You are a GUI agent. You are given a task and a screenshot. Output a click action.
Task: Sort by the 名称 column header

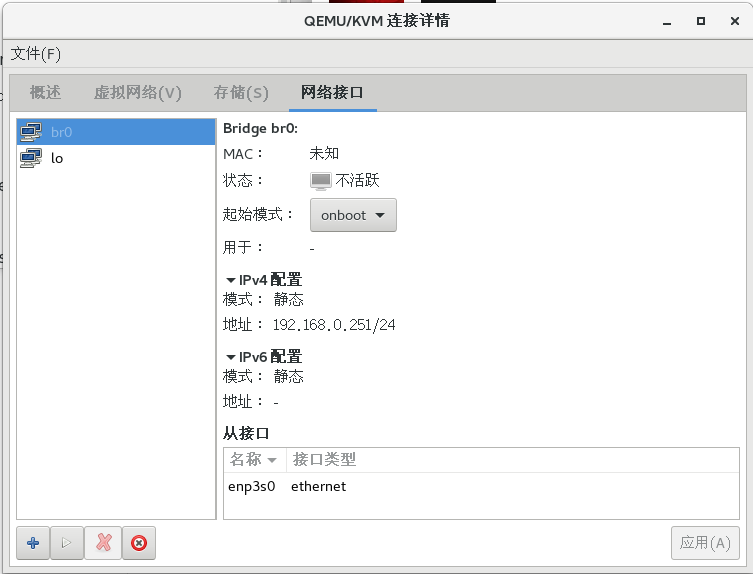(x=255, y=460)
